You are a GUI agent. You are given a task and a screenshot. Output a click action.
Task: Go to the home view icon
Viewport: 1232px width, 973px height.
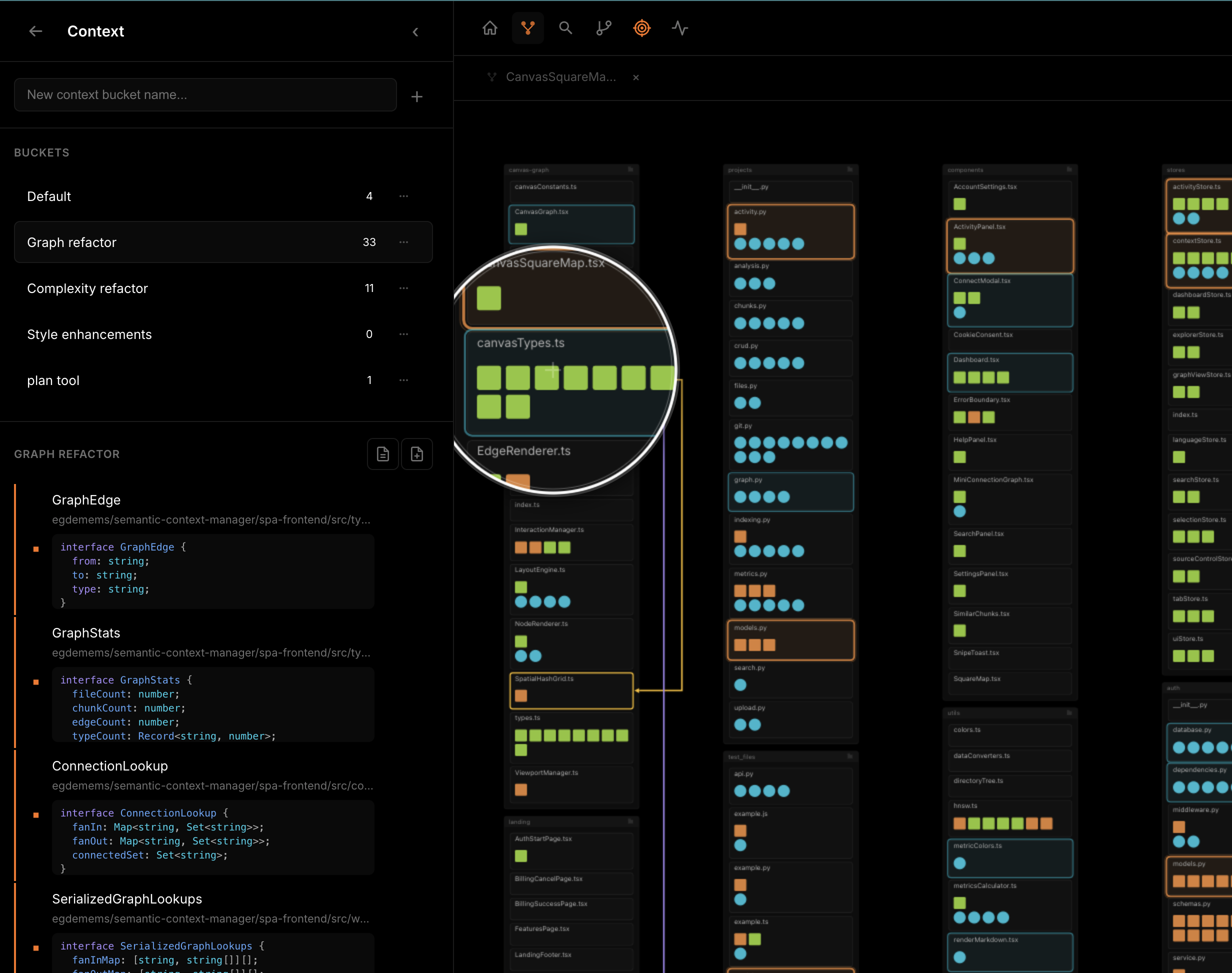point(490,28)
